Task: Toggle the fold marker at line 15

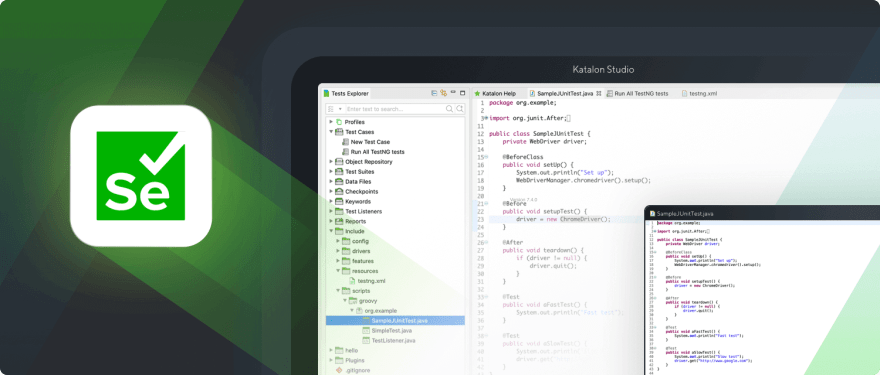Action: [486, 157]
